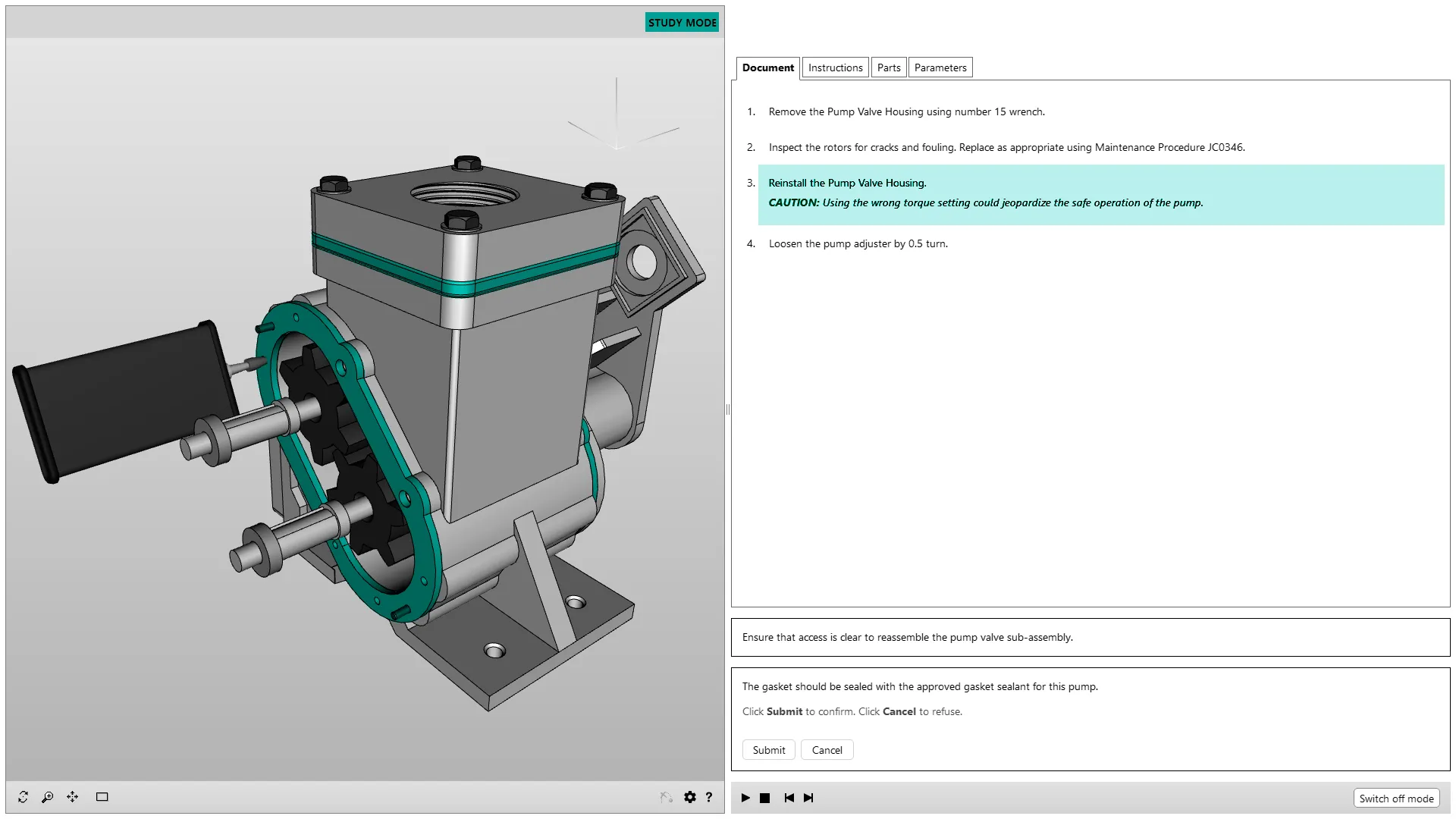This screenshot has height=819, width=1456.
Task: Select step 1 Remove Pump Valve Housing
Action: (906, 111)
